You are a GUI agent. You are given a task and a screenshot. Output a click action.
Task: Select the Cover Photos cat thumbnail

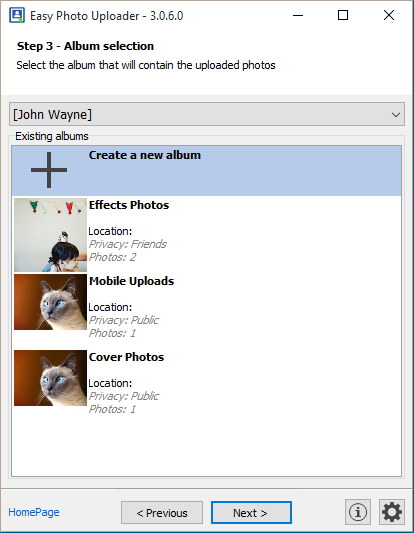(50, 378)
